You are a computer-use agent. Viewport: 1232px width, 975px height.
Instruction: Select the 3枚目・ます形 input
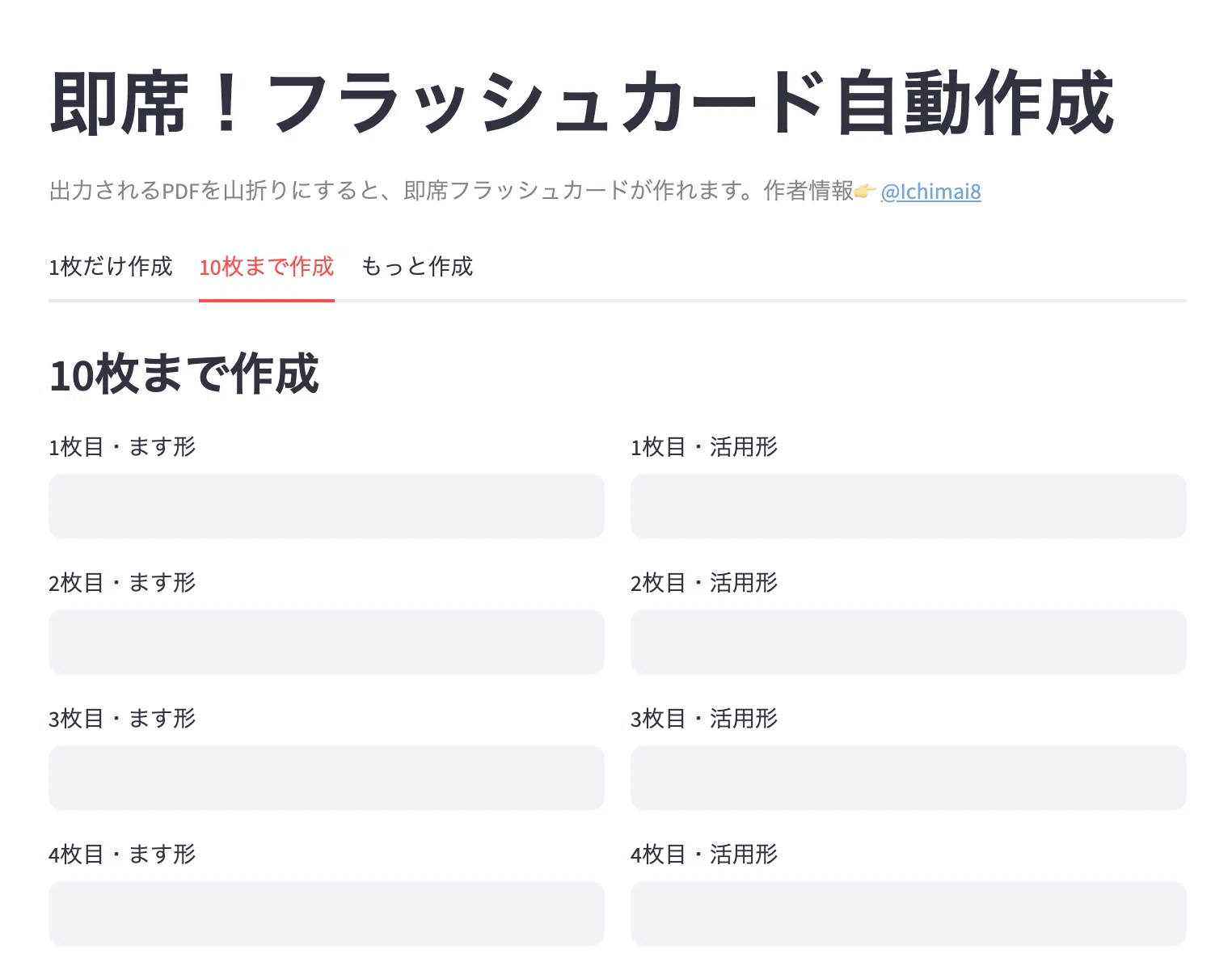tap(327, 778)
